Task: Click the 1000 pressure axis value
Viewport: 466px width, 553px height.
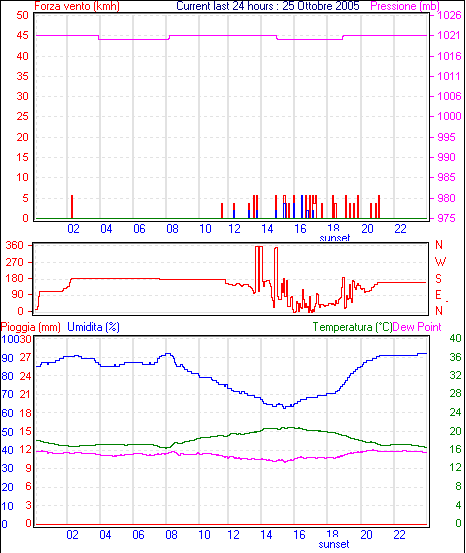Action: [x=449, y=116]
